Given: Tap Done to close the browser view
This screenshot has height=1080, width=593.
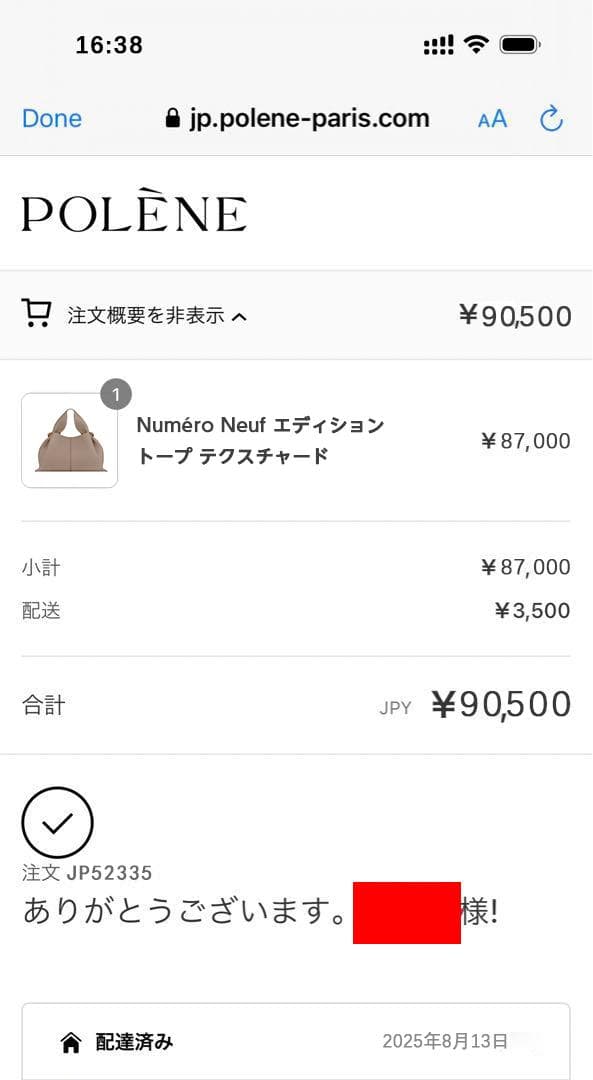Looking at the screenshot, I should pos(52,118).
